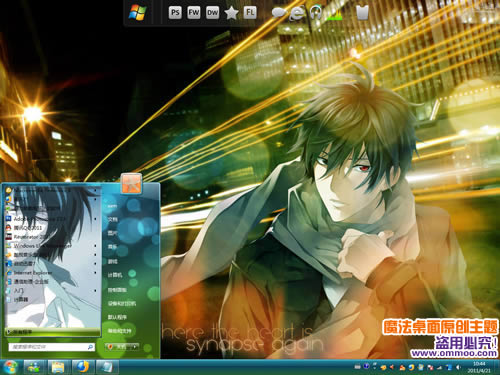The height and width of the screenshot is (375, 500).
Task: Click the keyboard tray icon
Action: [357, 367]
